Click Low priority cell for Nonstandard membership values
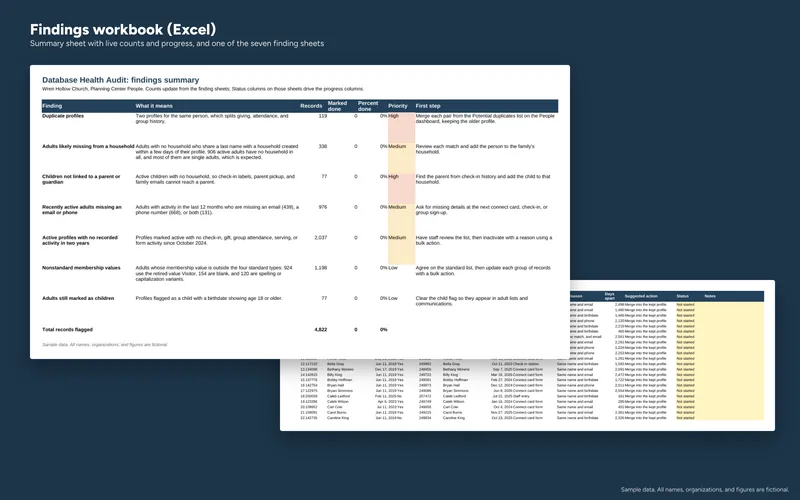 click(x=393, y=268)
